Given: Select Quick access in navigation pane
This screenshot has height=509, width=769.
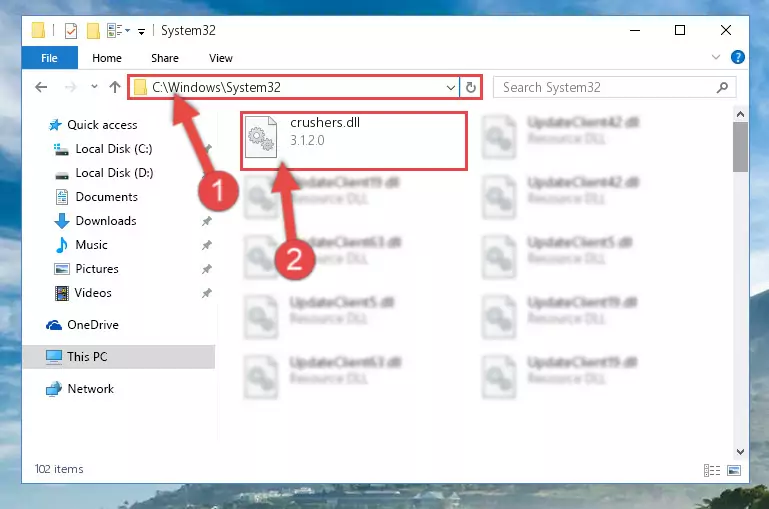Looking at the screenshot, I should pos(102,125).
